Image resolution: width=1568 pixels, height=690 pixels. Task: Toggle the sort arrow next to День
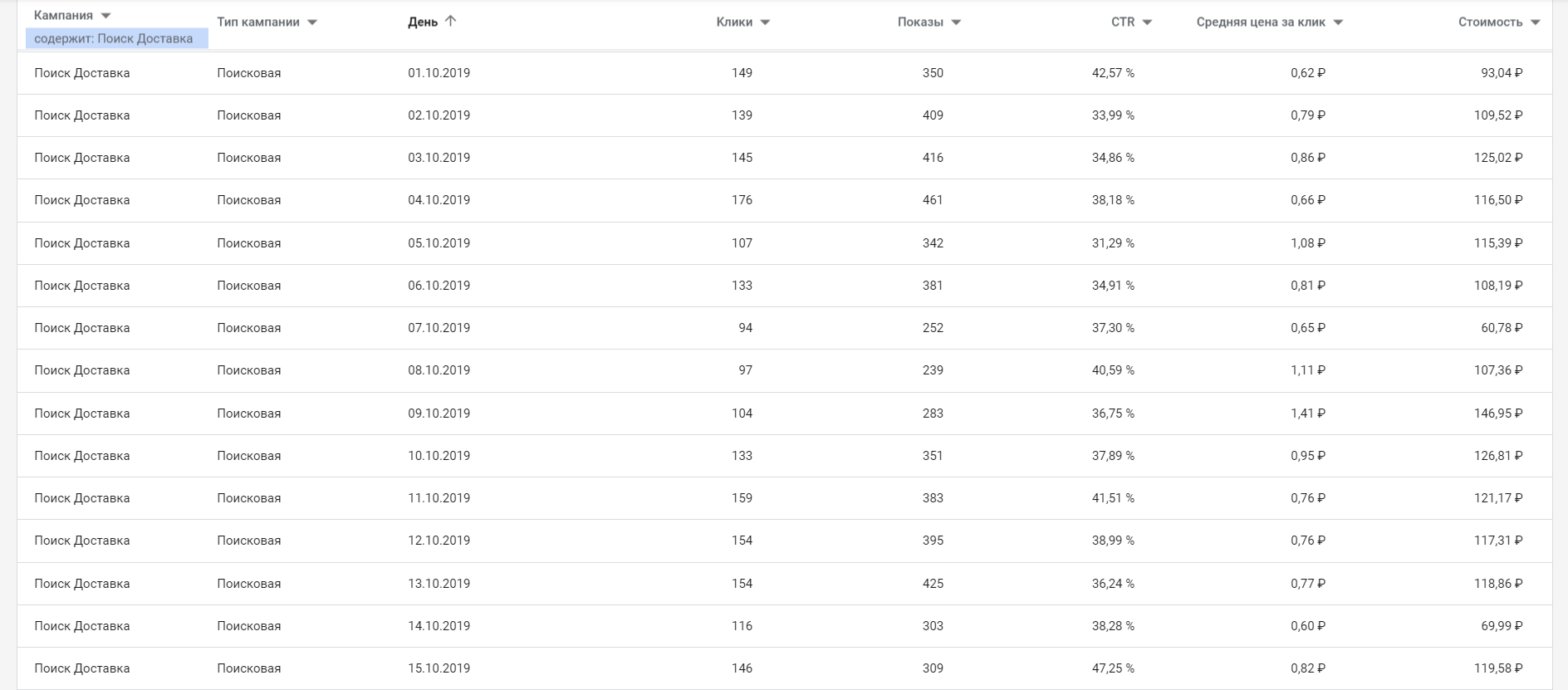pyautogui.click(x=450, y=21)
